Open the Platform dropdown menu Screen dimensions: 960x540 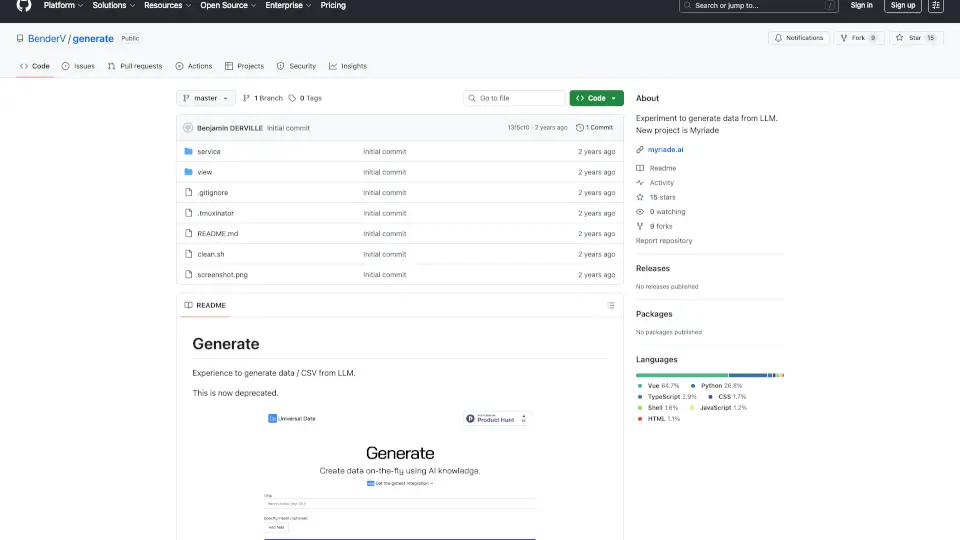click(63, 6)
